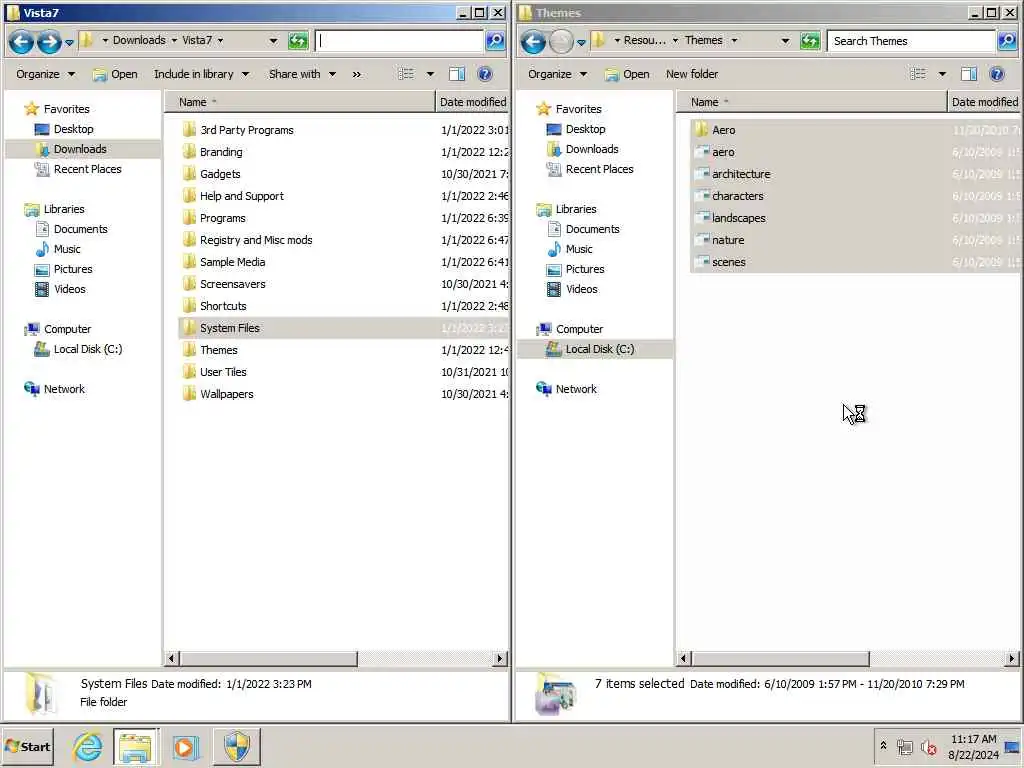Open help in the Vista7 window
This screenshot has height=768, width=1024.
pos(485,74)
